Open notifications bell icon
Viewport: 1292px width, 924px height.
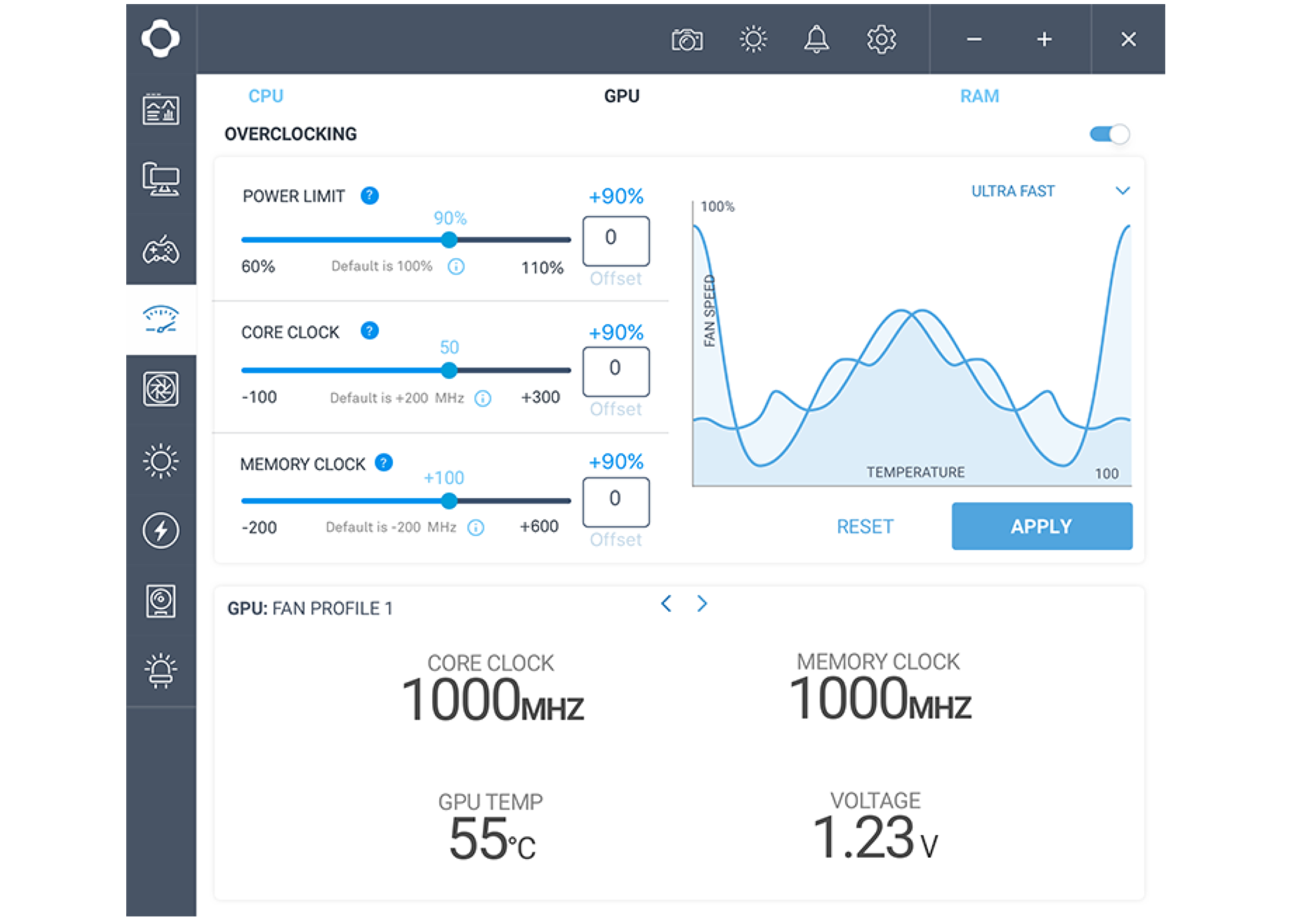(816, 40)
